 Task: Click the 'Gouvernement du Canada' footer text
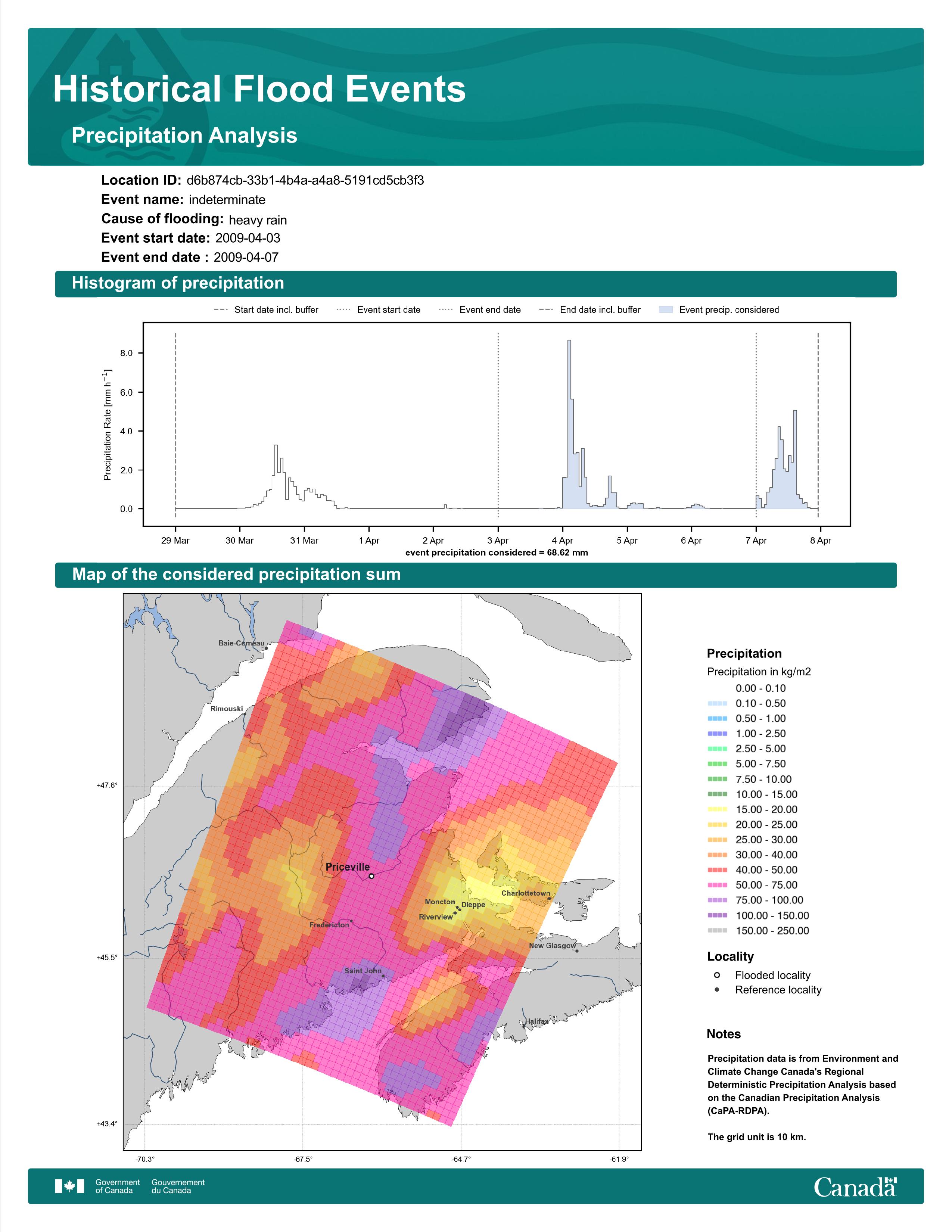pos(178,1186)
